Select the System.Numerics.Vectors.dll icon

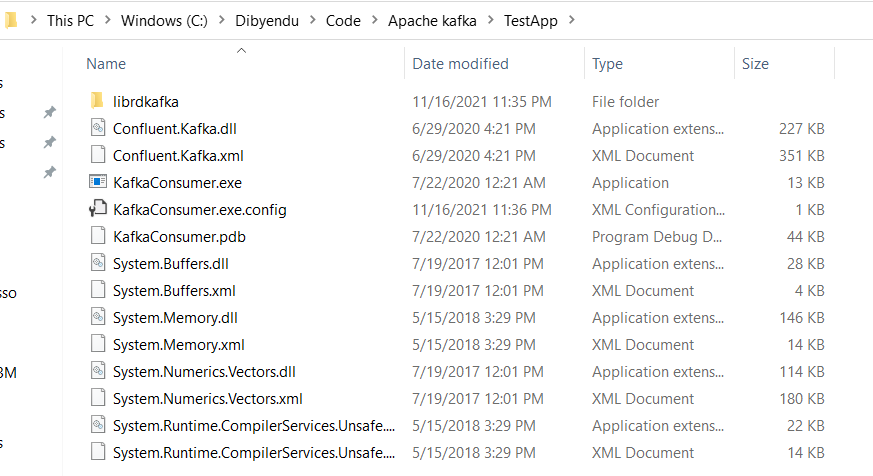[98, 371]
